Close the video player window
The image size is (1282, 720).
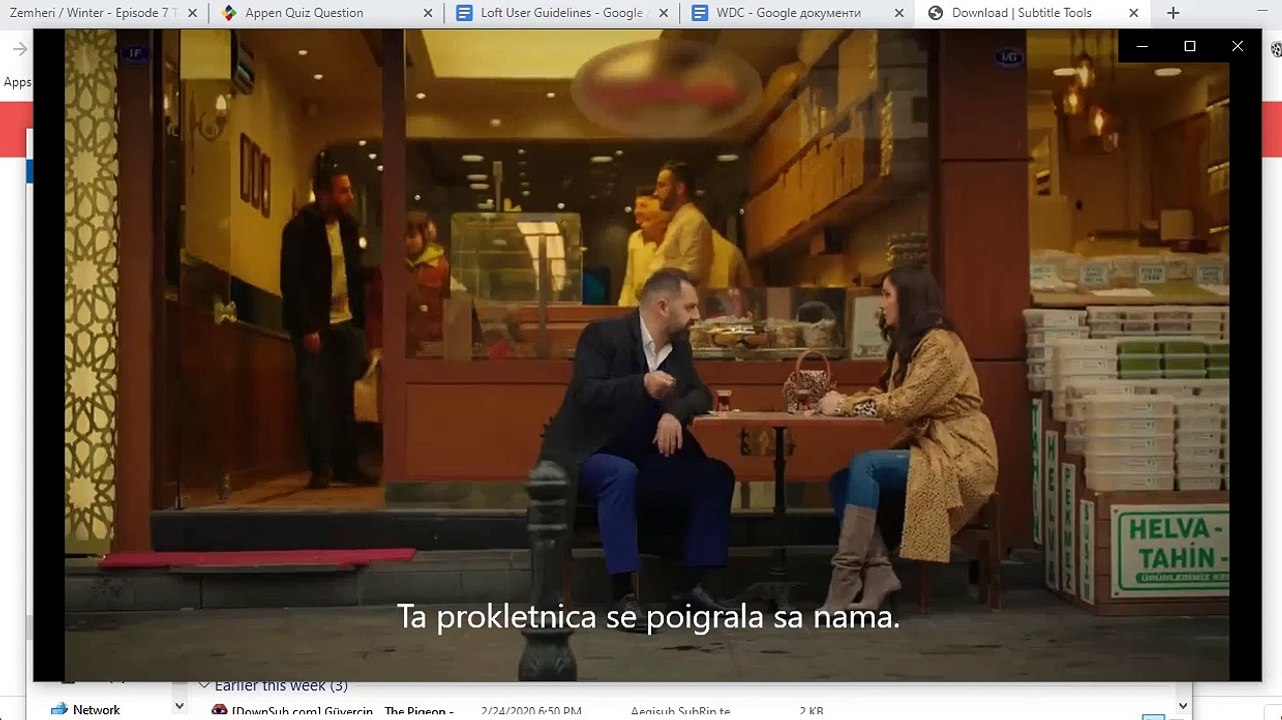point(1237,46)
